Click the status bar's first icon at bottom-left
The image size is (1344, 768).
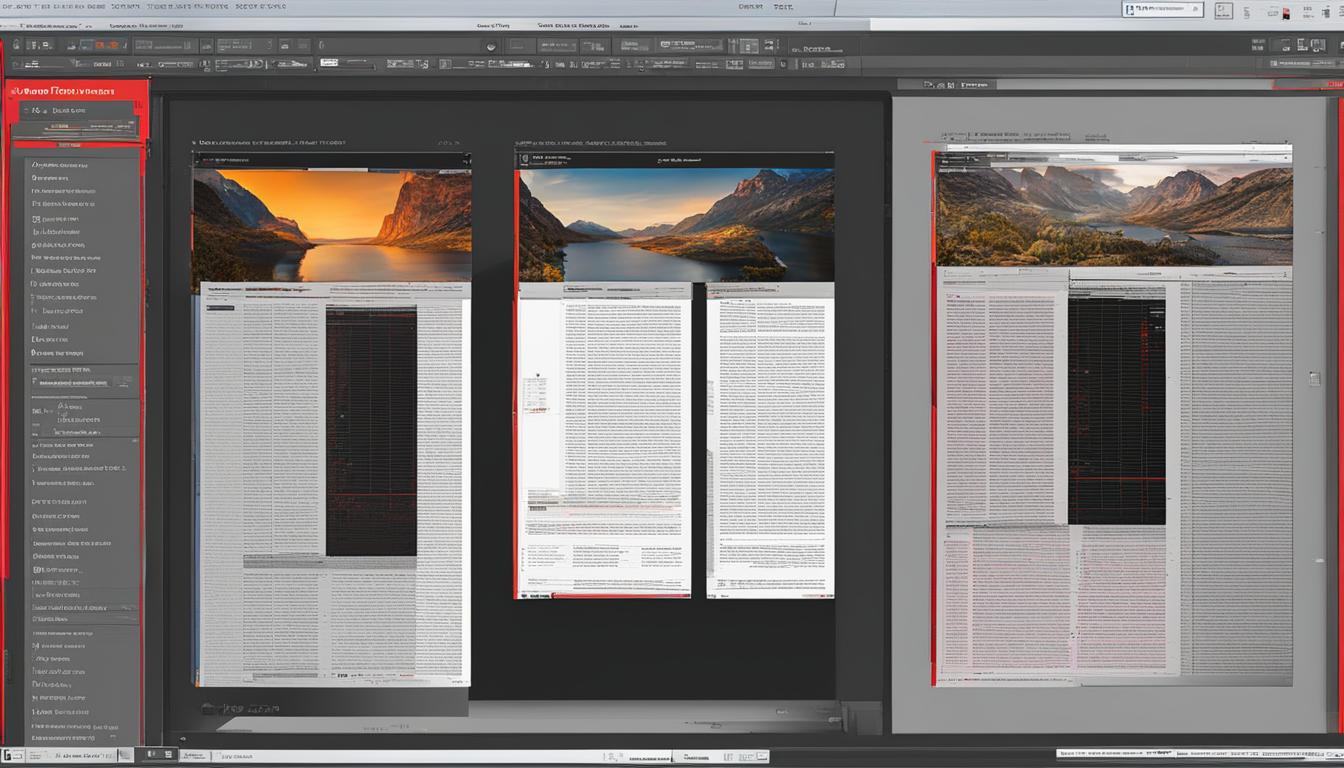point(12,754)
